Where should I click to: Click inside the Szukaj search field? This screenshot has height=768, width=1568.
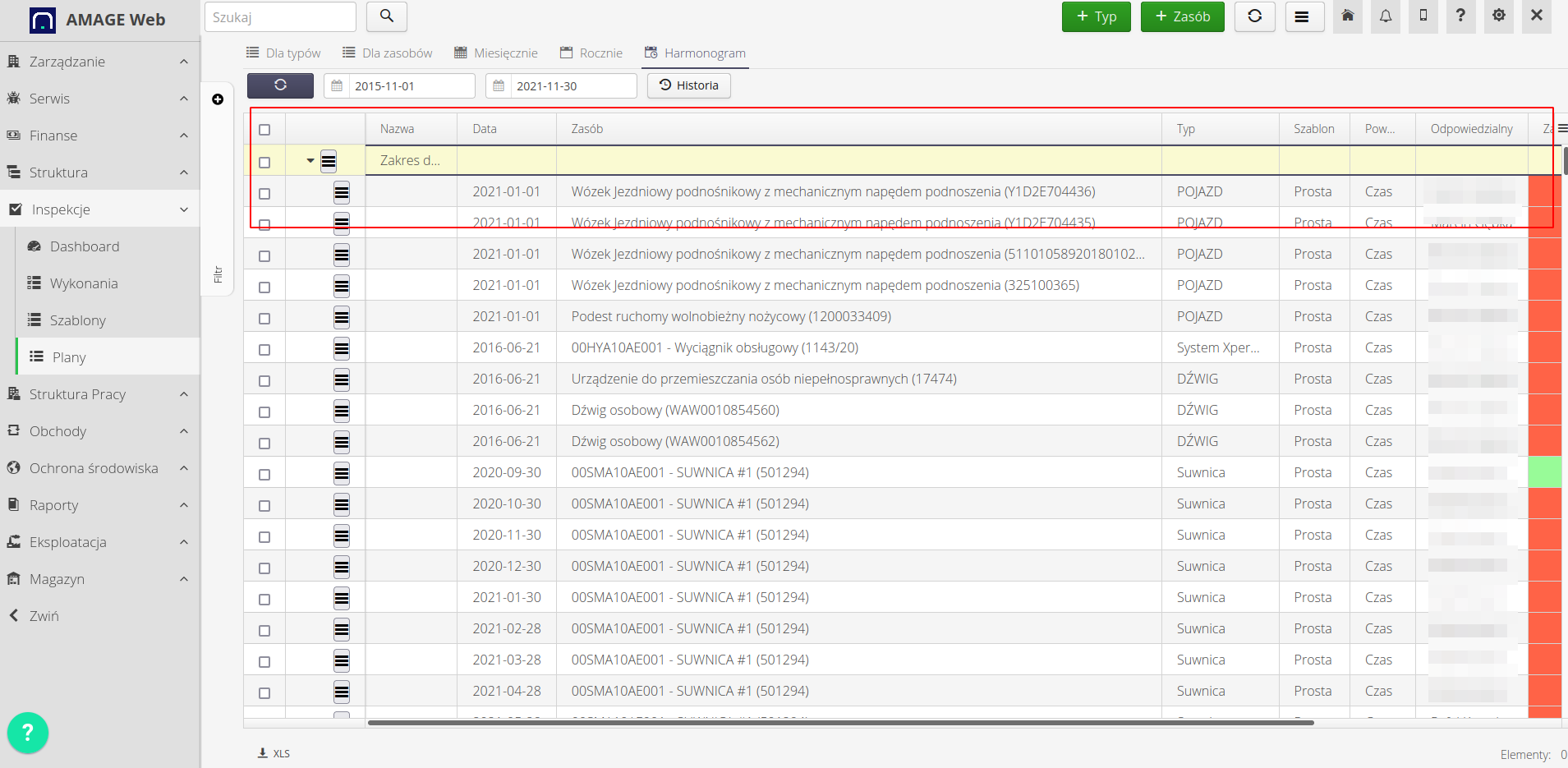point(280,16)
